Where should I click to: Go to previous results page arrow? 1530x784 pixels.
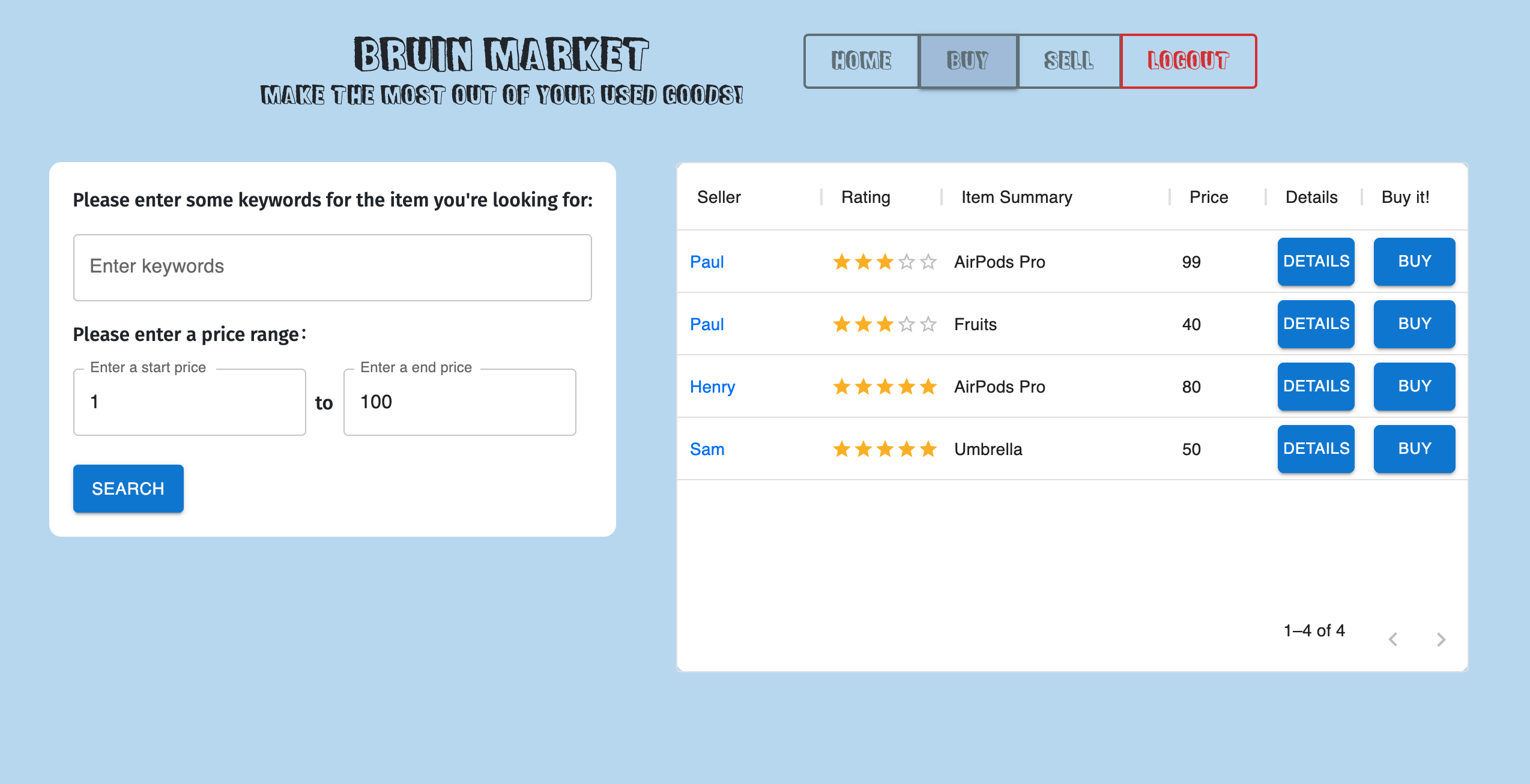tap(1393, 639)
